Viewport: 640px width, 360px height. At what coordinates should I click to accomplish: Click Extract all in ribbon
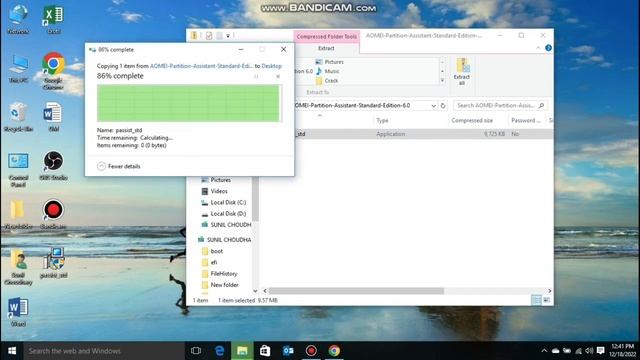pyautogui.click(x=462, y=71)
